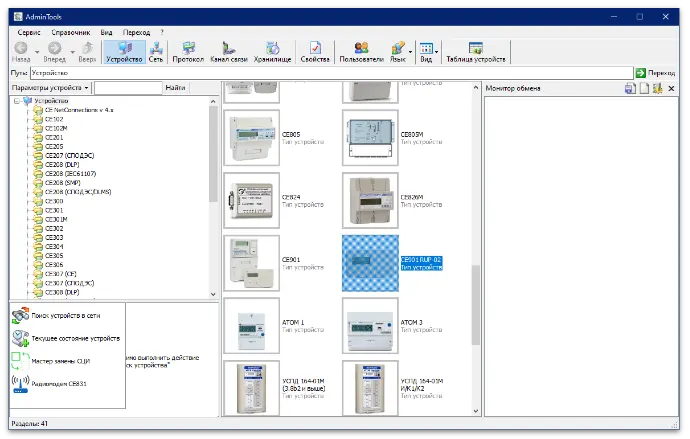
Task: Open the Пользователи users icon
Action: point(360,51)
